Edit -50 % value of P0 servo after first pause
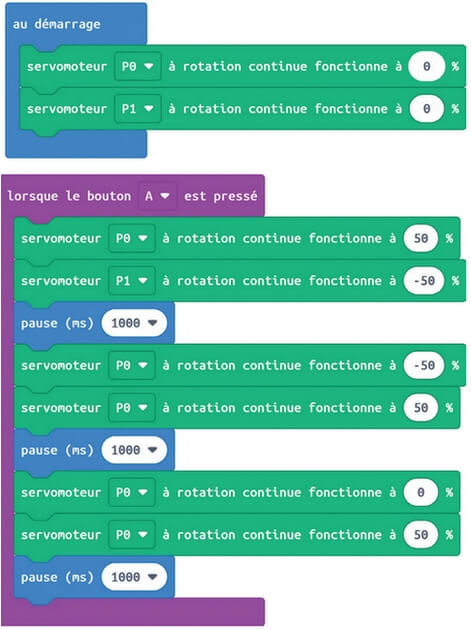 [x=424, y=365]
